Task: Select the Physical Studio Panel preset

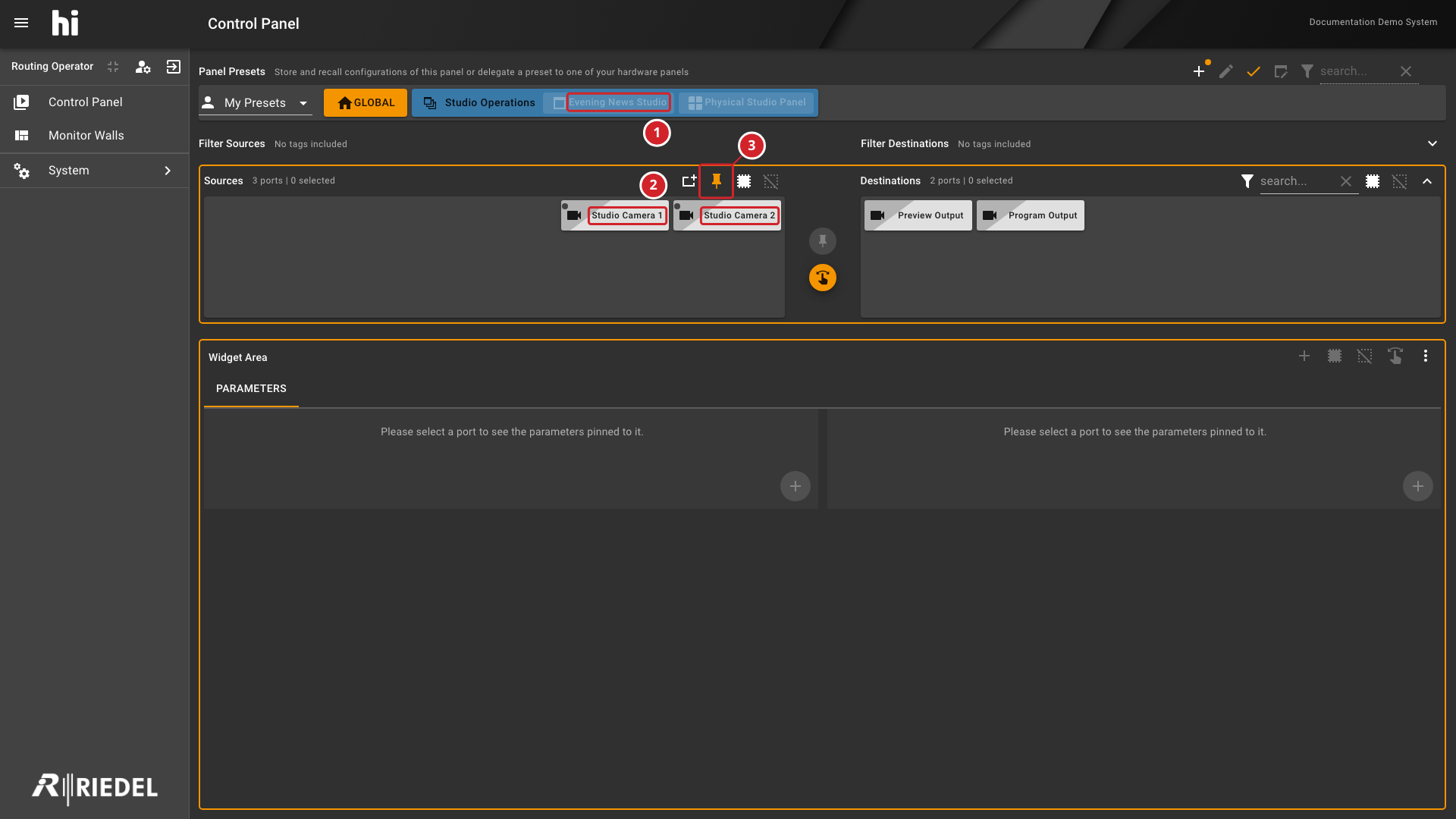Action: click(748, 102)
